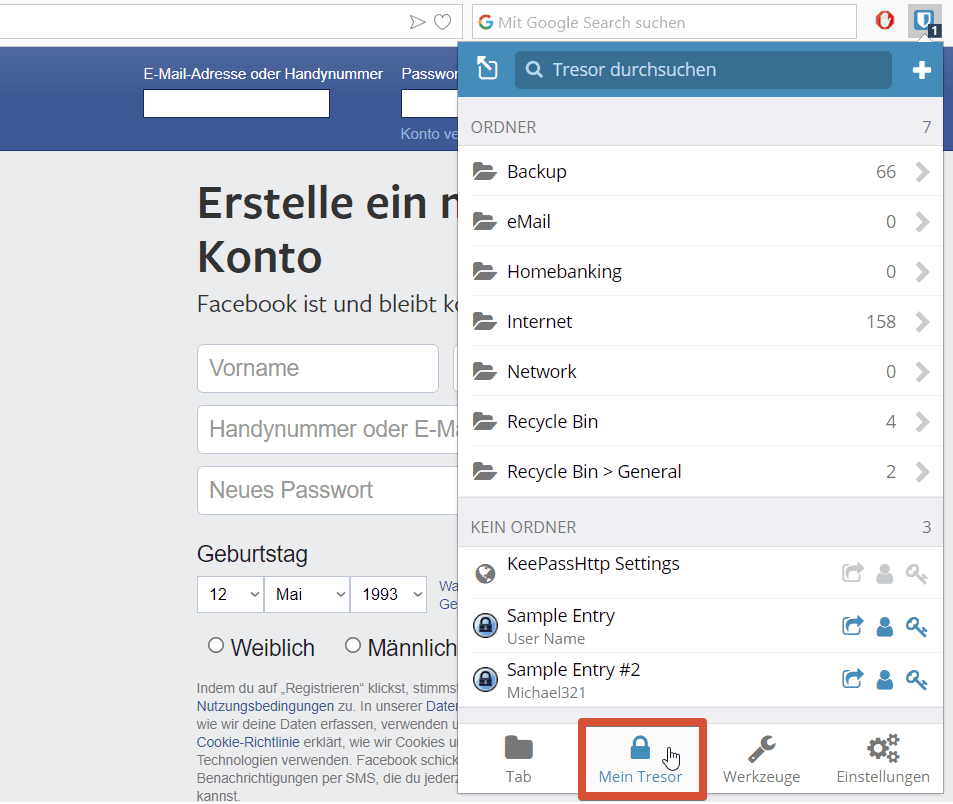Image resolution: width=953 pixels, height=804 pixels.
Task: Open the Nutzungsbedingungen link
Action: point(265,706)
